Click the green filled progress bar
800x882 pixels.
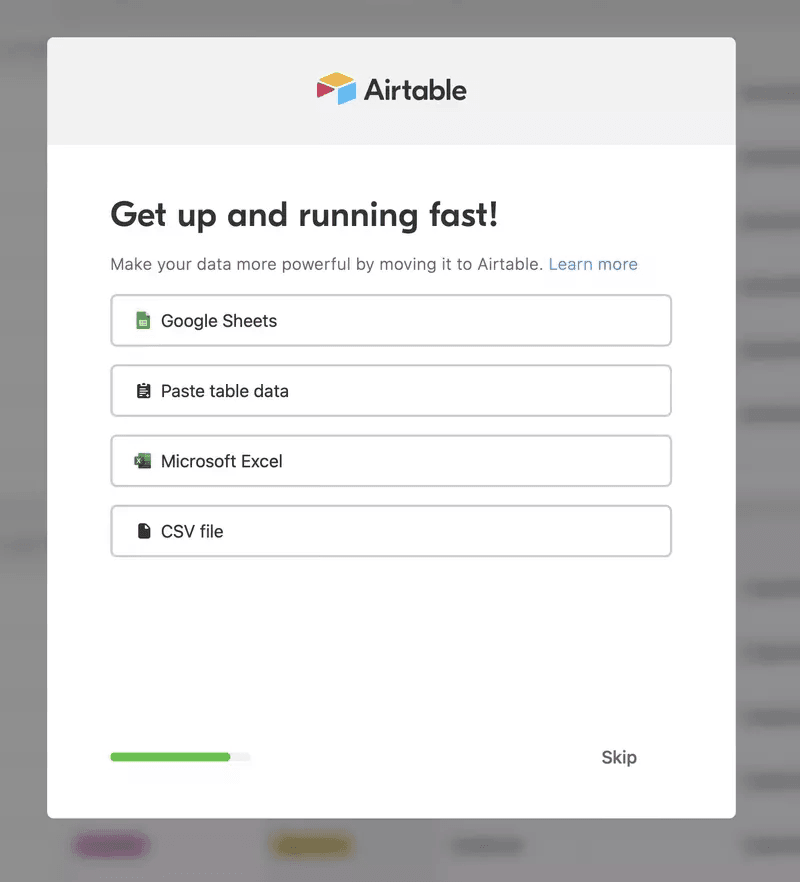[170, 757]
